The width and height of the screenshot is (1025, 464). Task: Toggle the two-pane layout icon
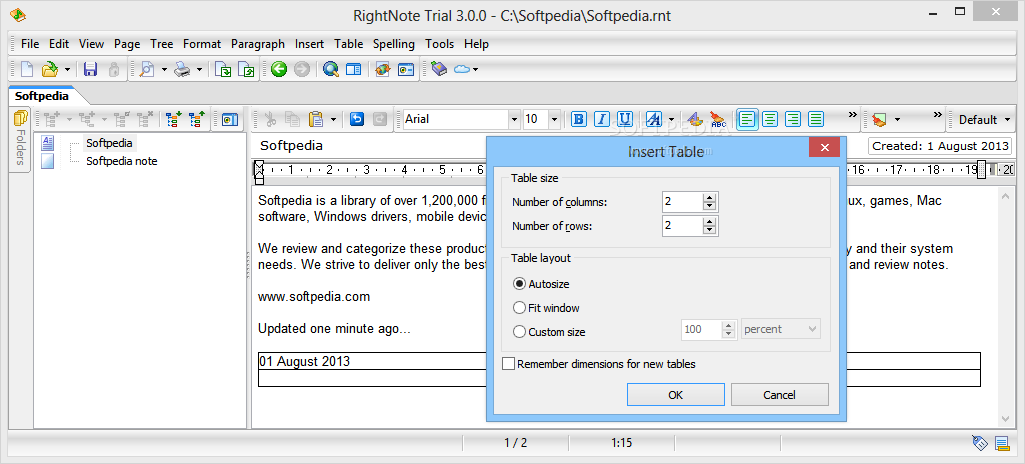tap(353, 69)
